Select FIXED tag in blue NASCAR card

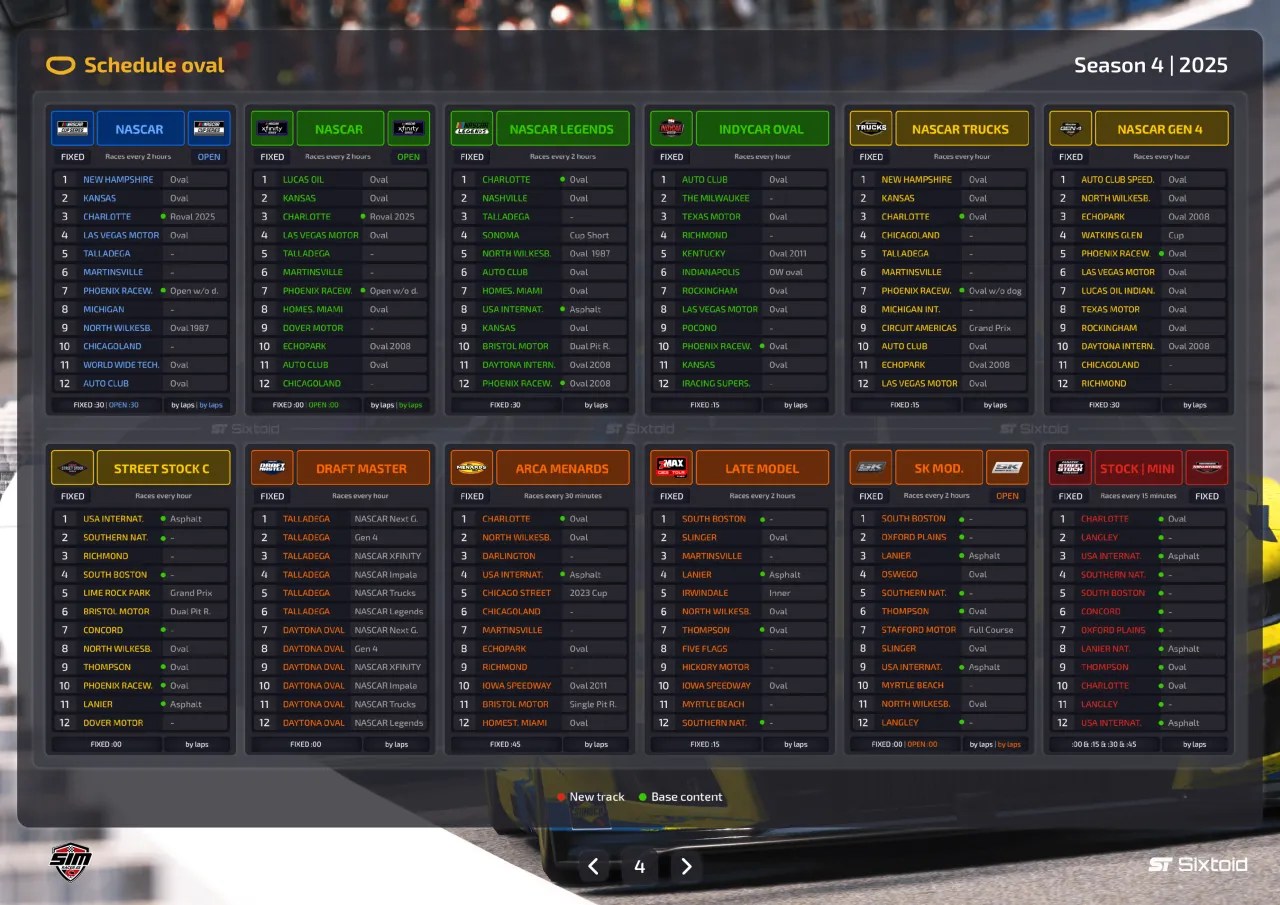pyautogui.click(x=73, y=157)
